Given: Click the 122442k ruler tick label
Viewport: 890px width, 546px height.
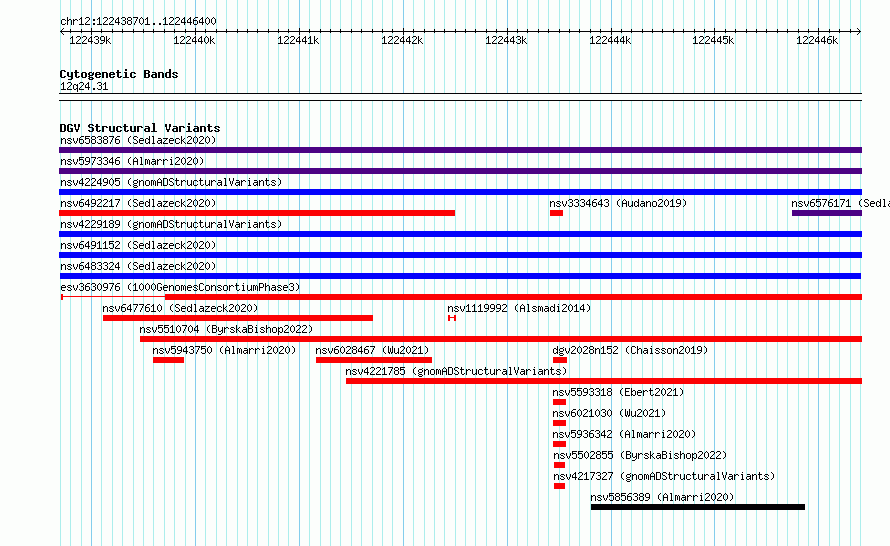Looking at the screenshot, I should point(402,40).
